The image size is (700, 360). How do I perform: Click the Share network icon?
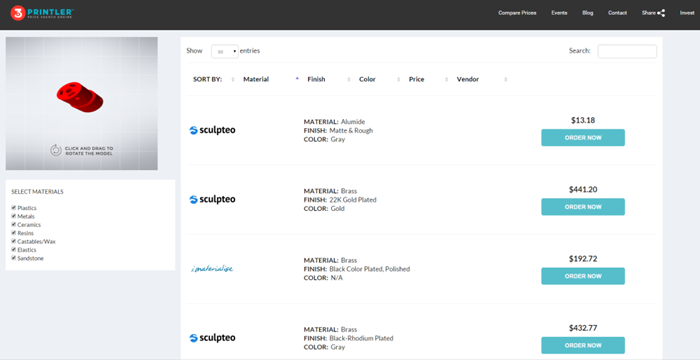click(661, 13)
